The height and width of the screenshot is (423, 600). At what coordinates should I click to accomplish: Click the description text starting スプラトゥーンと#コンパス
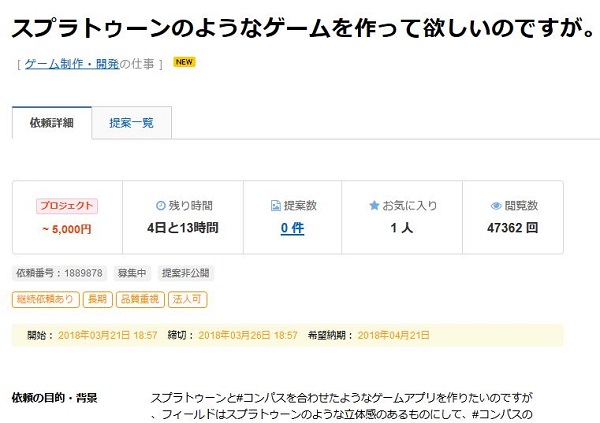[341, 407]
